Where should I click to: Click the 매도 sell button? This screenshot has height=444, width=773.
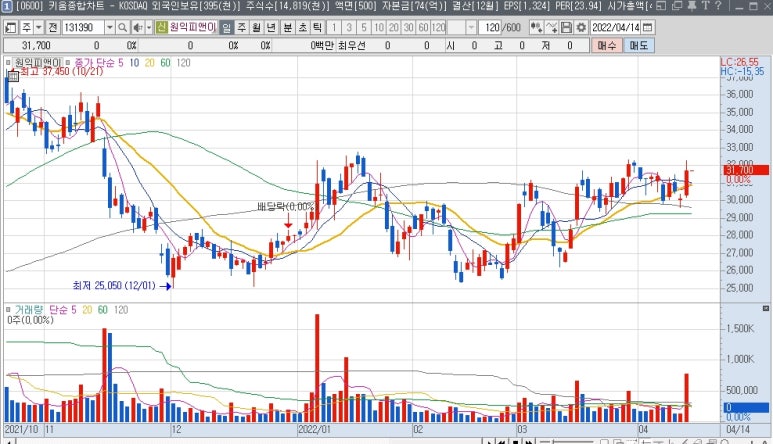(638, 45)
